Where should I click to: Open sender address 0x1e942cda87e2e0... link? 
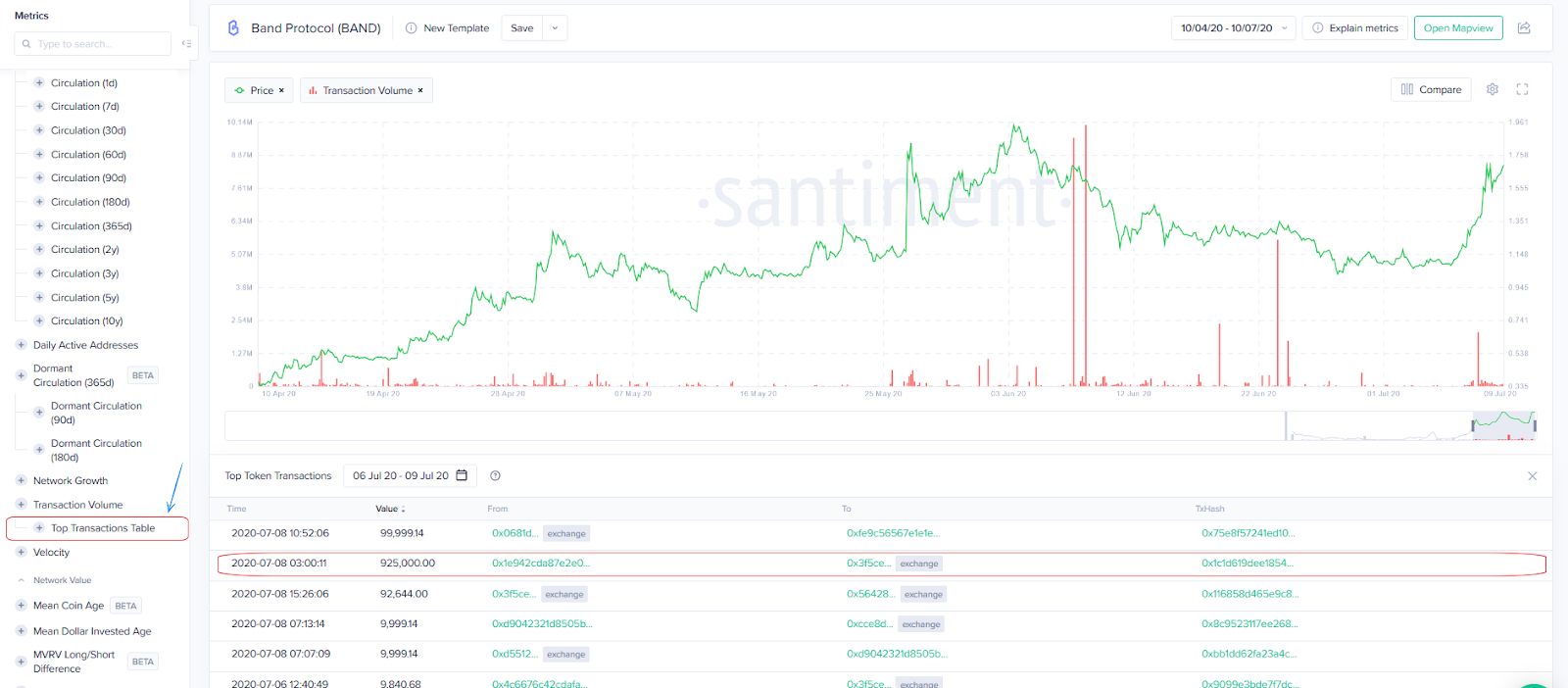tap(540, 564)
